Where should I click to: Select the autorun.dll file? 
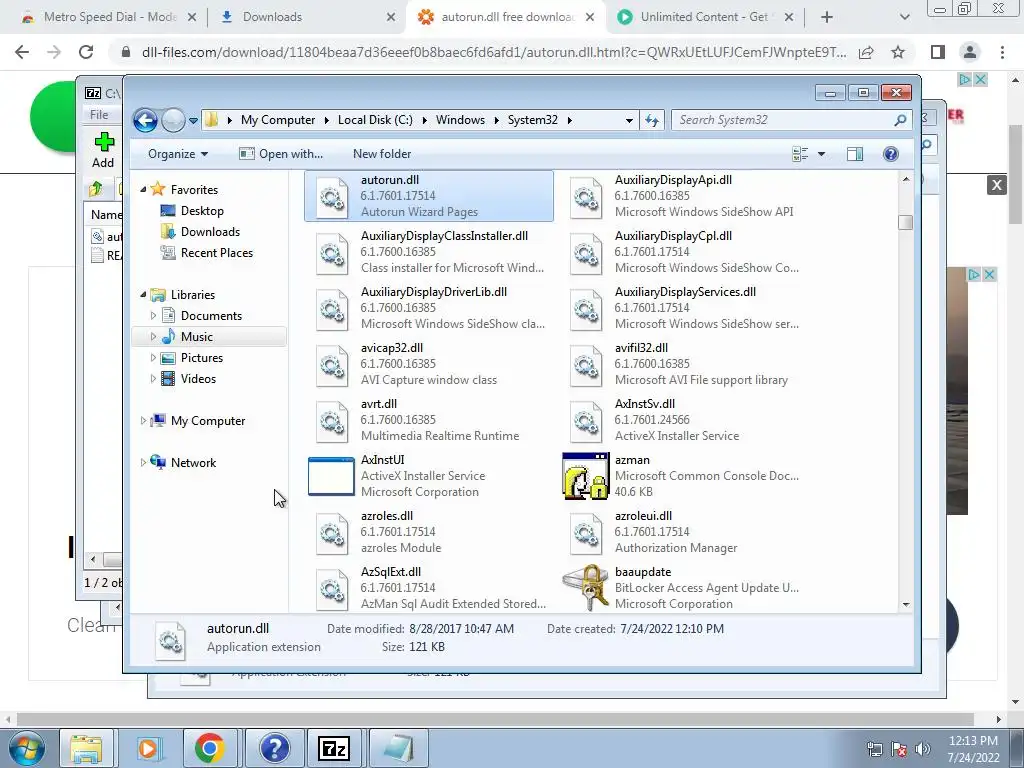[429, 196]
